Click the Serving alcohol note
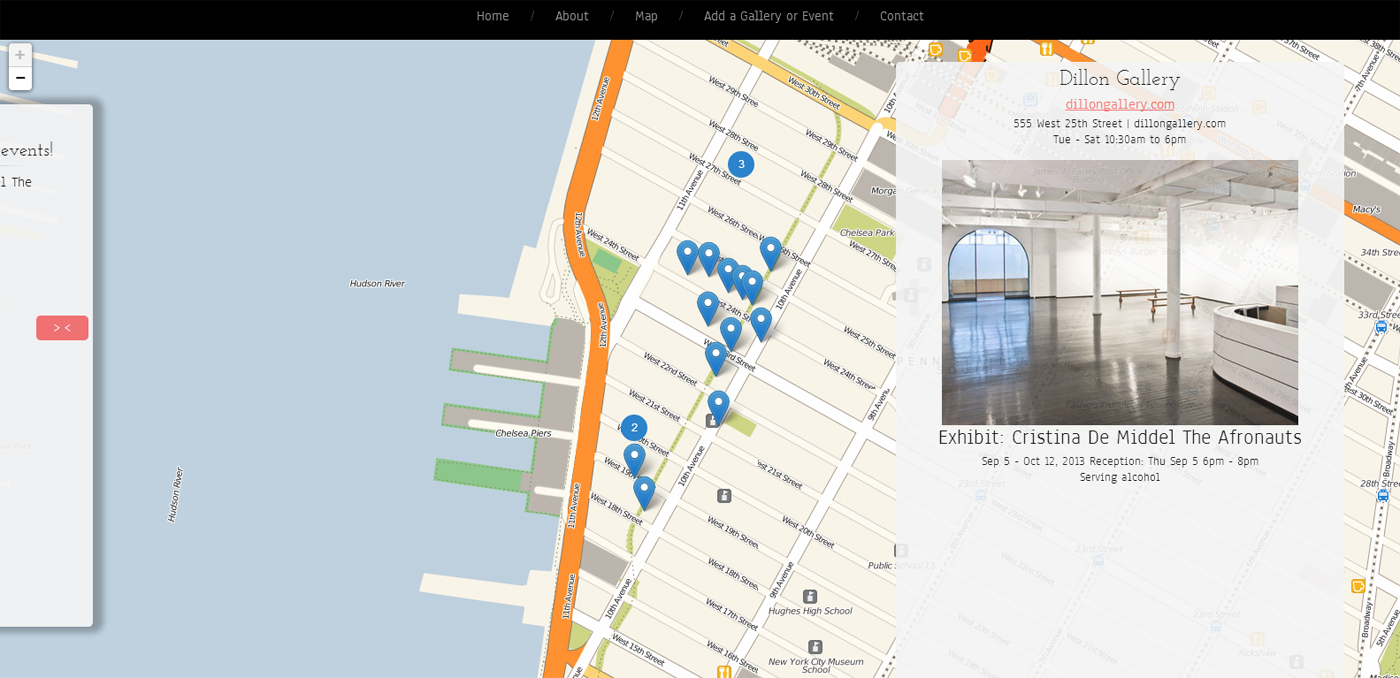This screenshot has height=678, width=1400. click(1120, 477)
